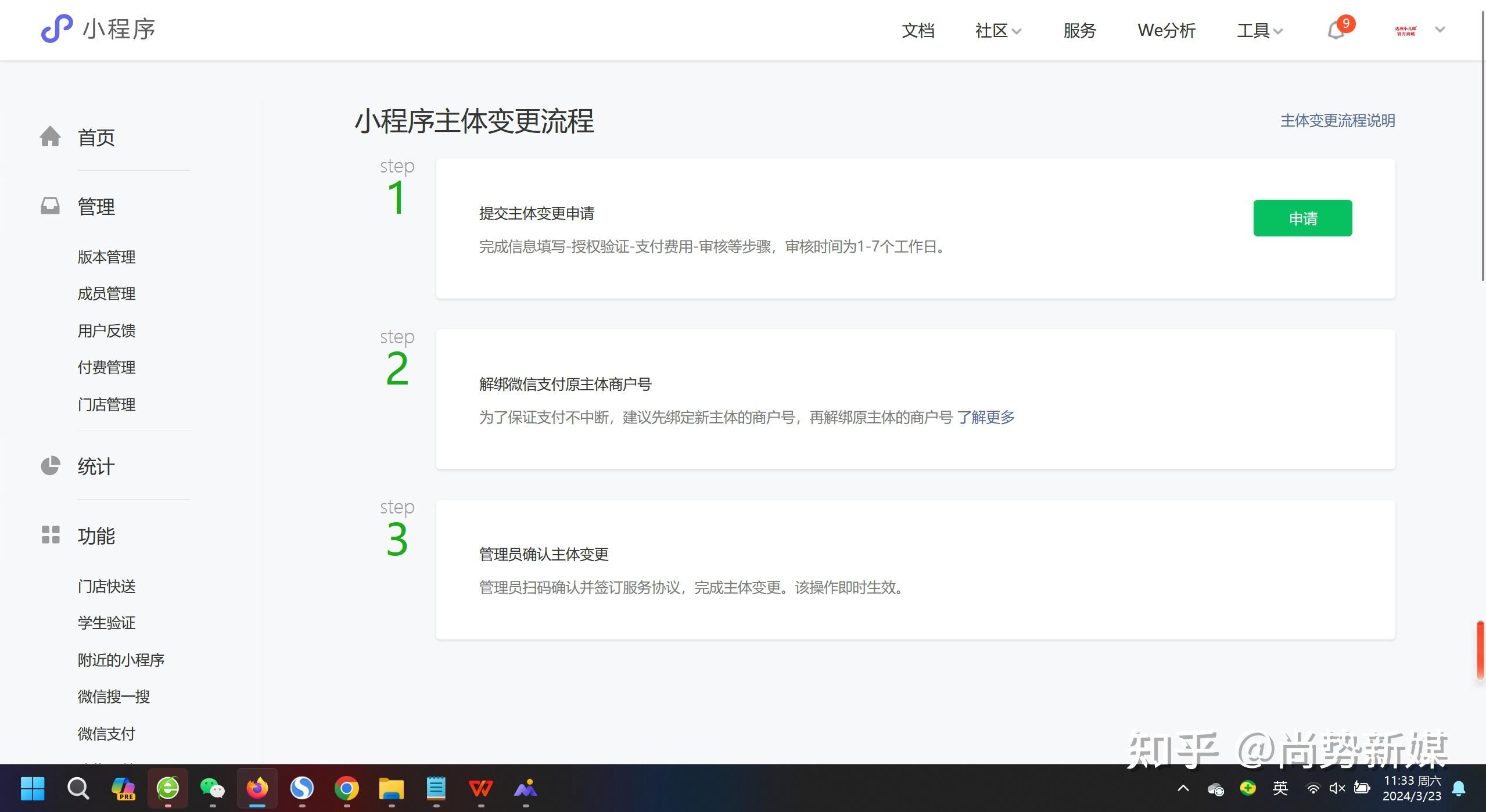The width and height of the screenshot is (1486, 812).
Task: Show hidden tray icons chevron
Action: pyautogui.click(x=1183, y=788)
